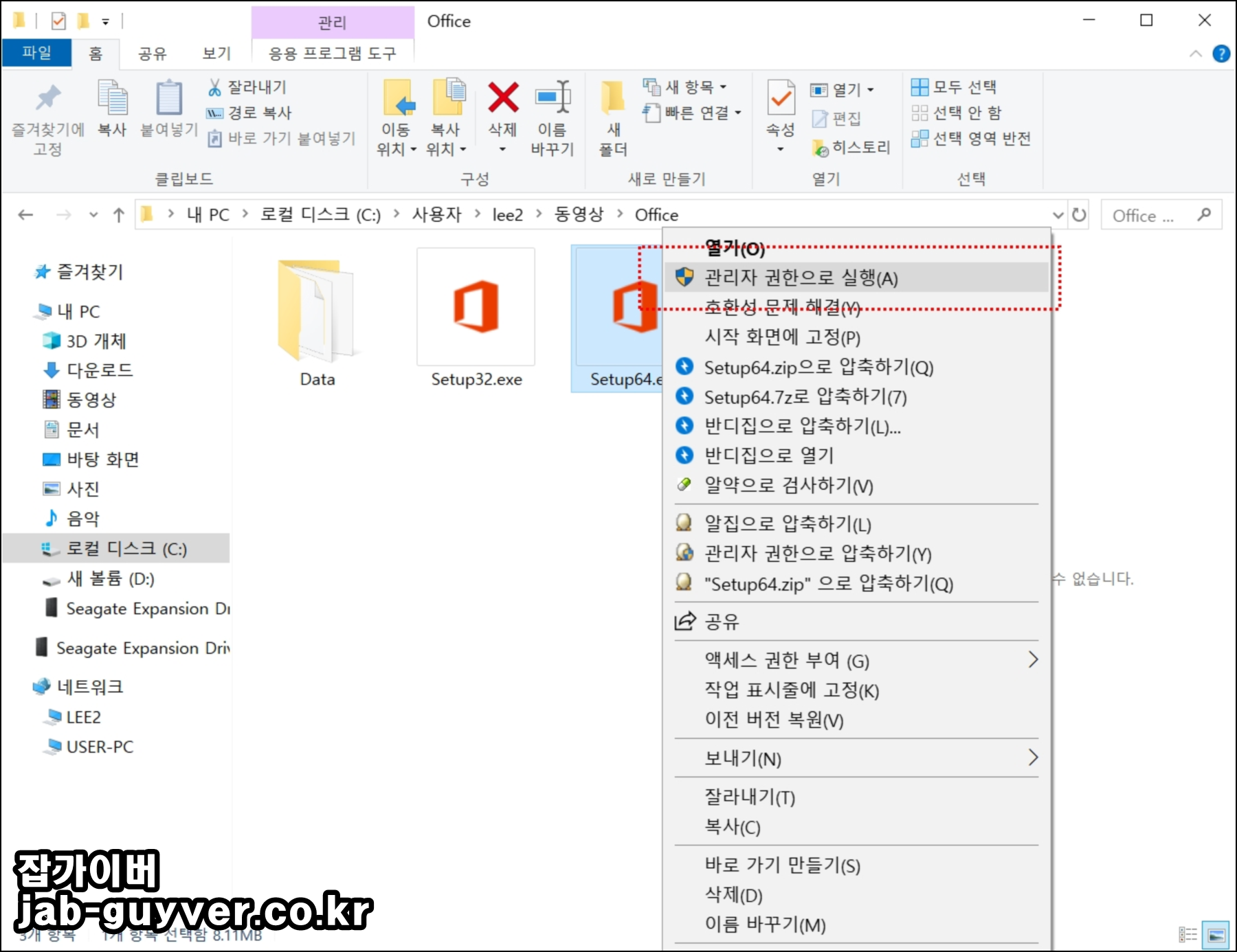Switch to details view icon
This screenshot has width=1237, height=952.
point(1188,935)
